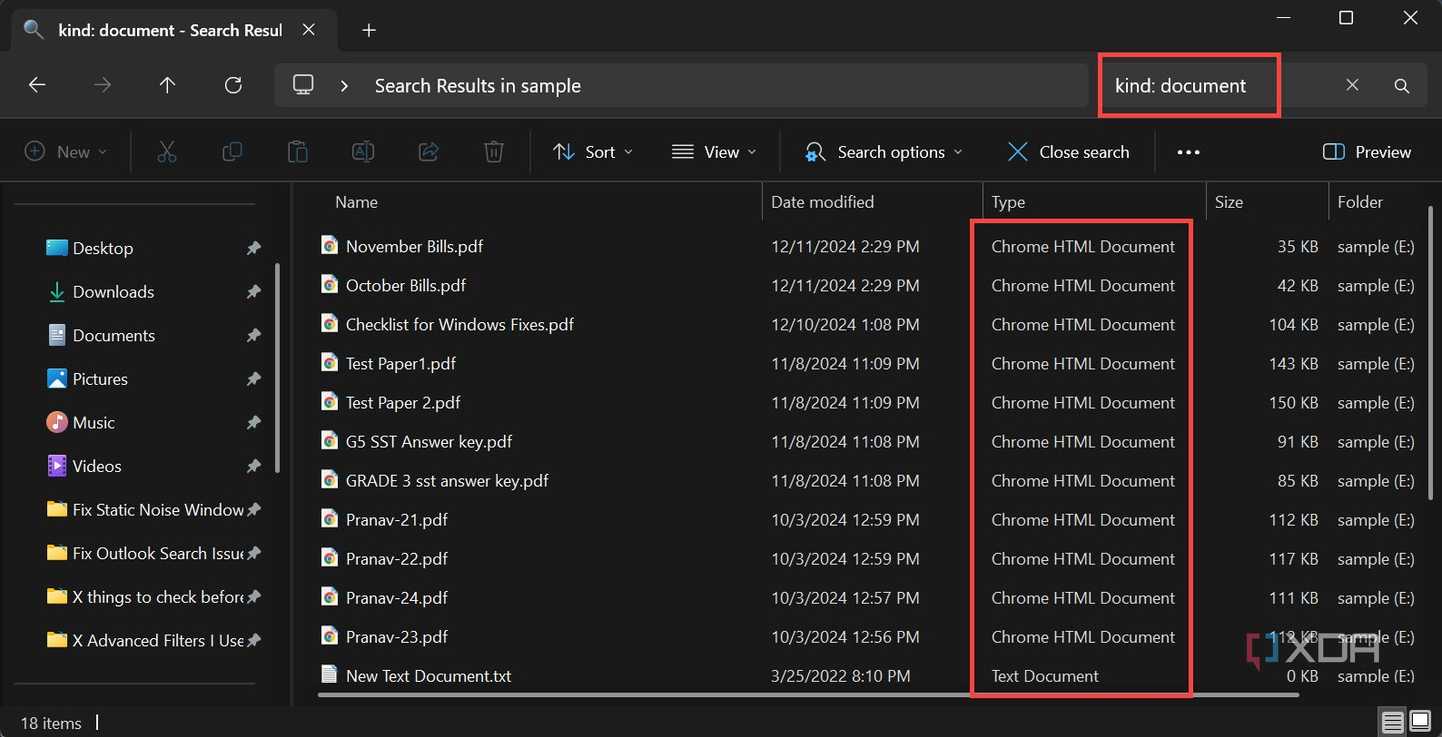Viewport: 1442px width, 737px height.
Task: Refresh the search results
Action: [233, 85]
